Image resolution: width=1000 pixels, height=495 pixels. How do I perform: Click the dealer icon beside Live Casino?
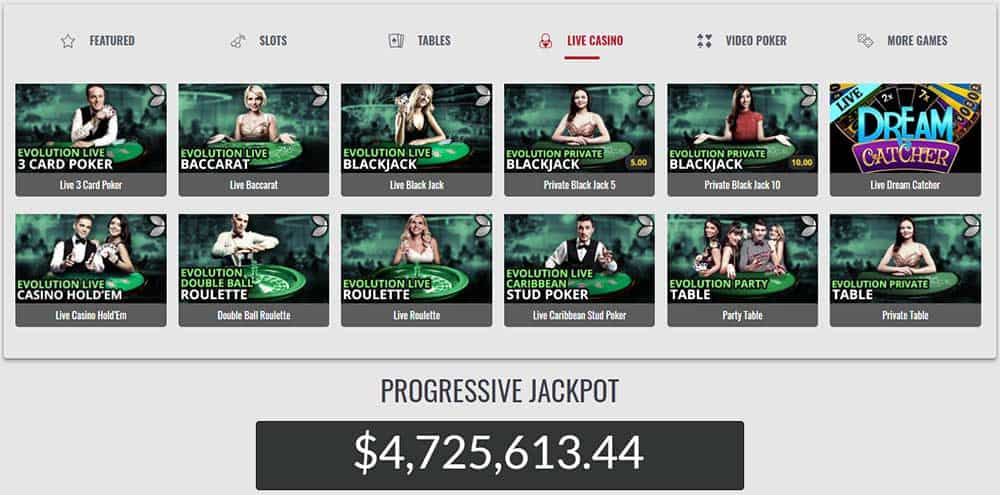click(x=545, y=41)
